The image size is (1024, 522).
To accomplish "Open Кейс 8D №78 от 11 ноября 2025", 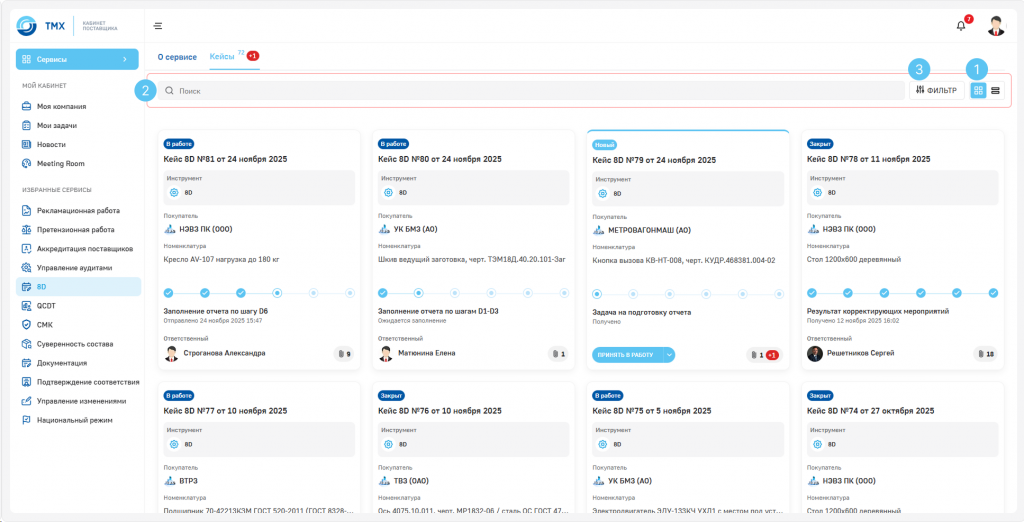I will pyautogui.click(x=868, y=159).
